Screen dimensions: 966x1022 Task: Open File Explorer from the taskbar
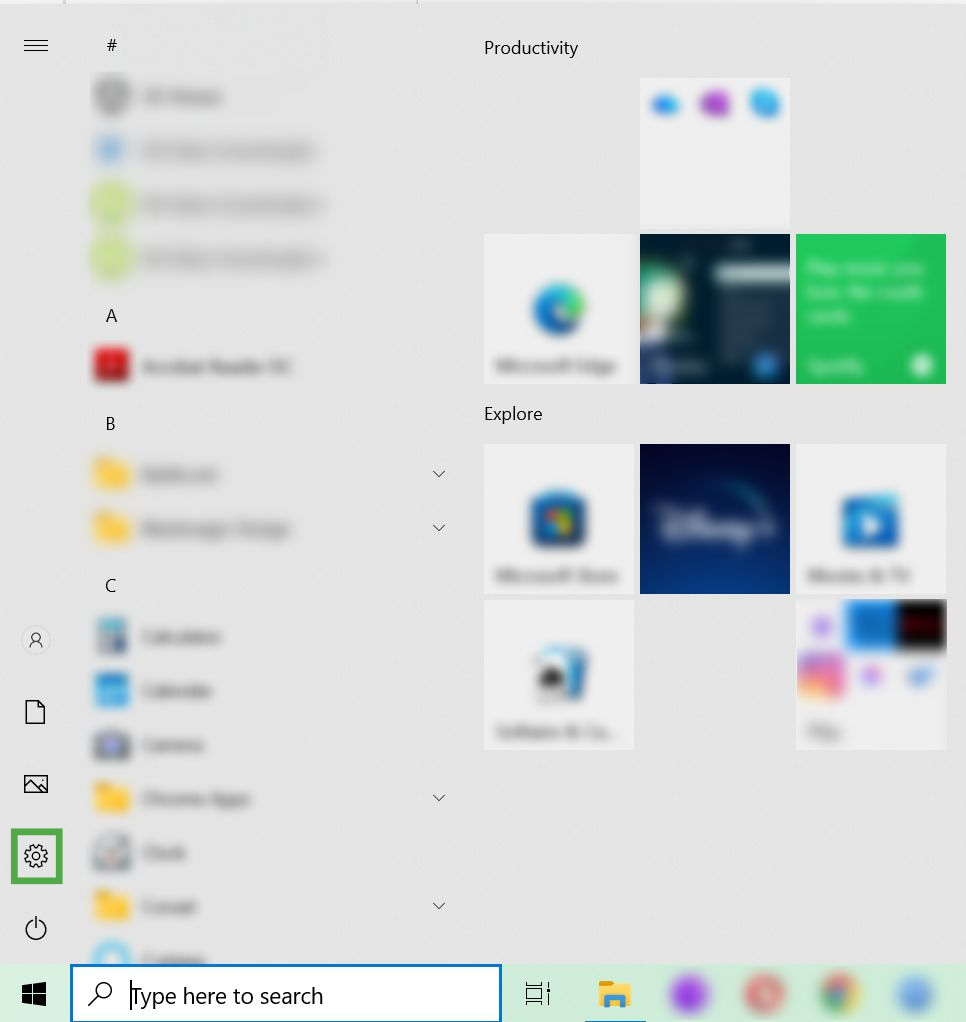click(x=614, y=994)
